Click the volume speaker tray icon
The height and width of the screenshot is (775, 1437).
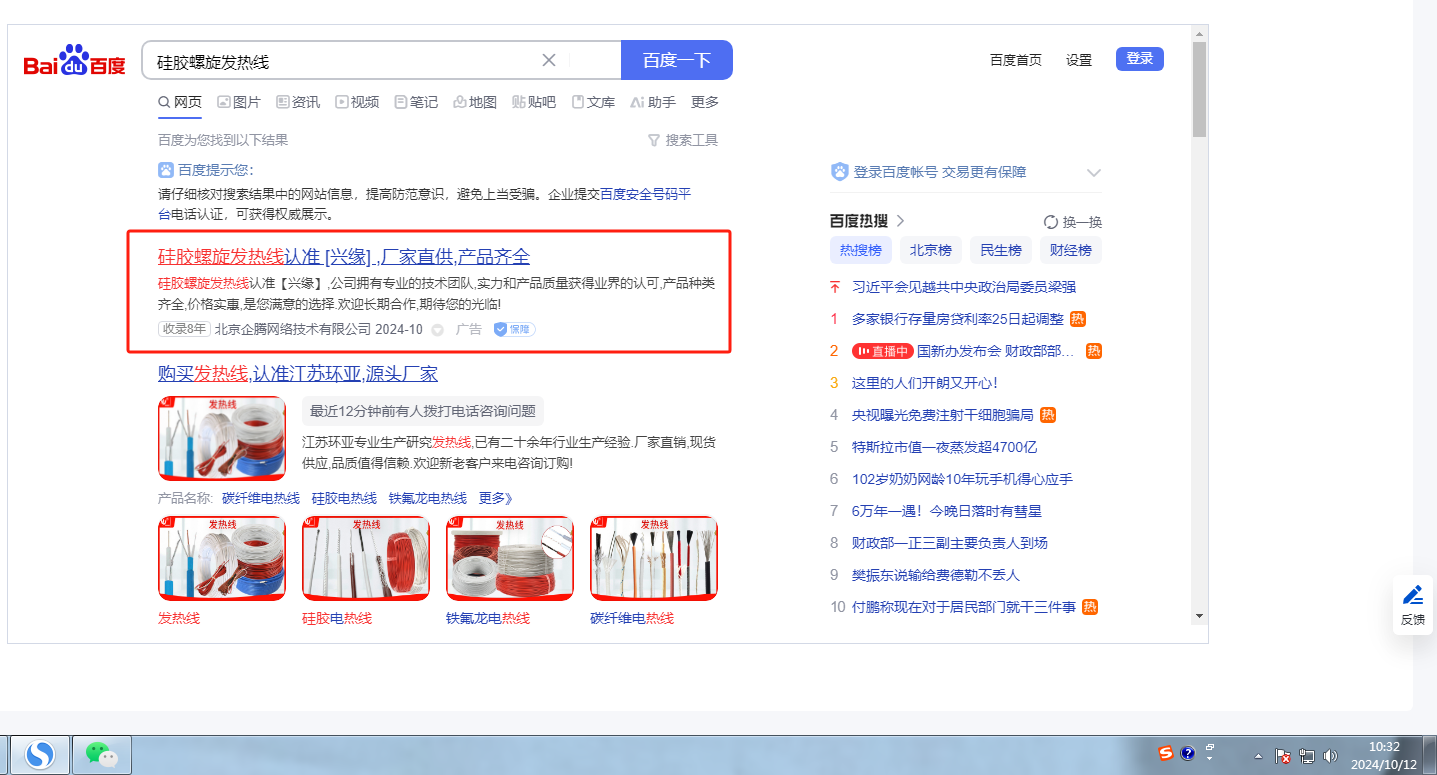point(1330,757)
